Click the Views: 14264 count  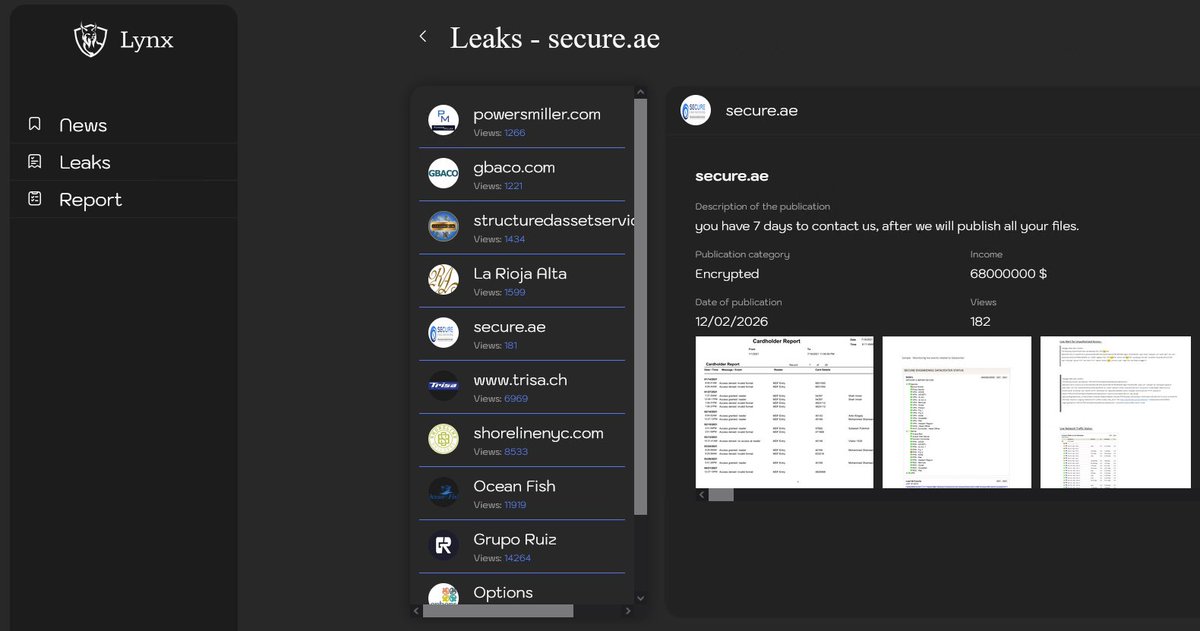pyautogui.click(x=502, y=558)
